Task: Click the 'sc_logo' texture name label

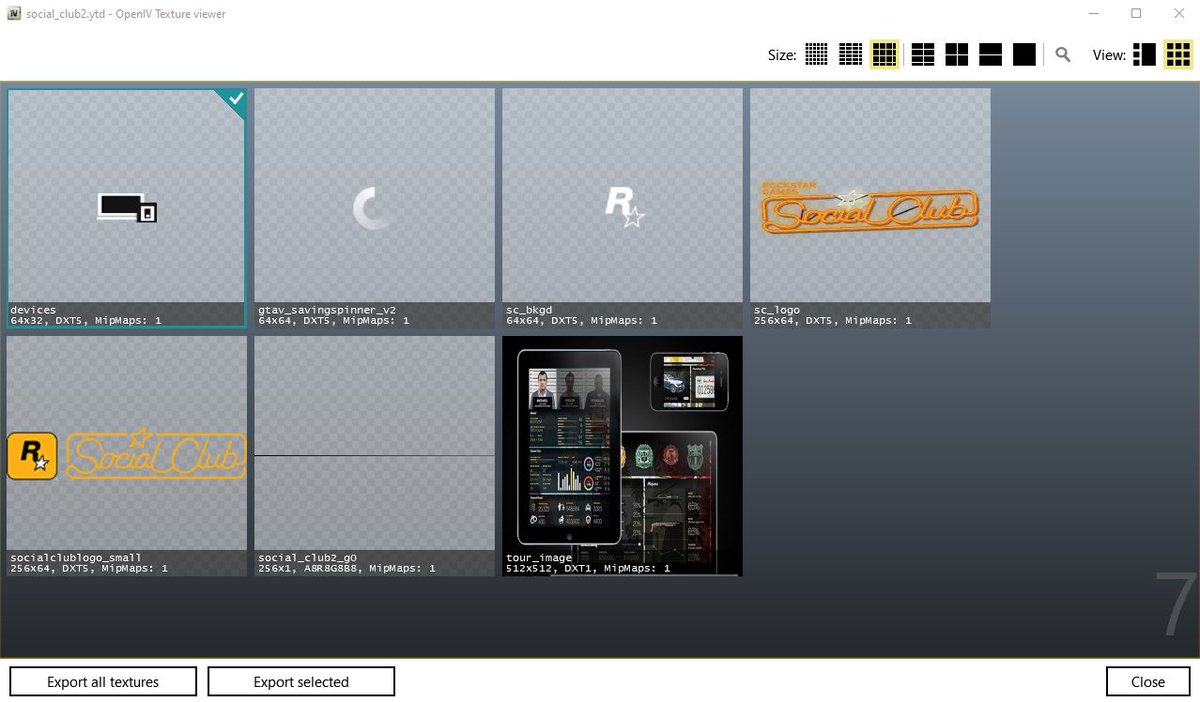Action: pyautogui.click(x=777, y=310)
